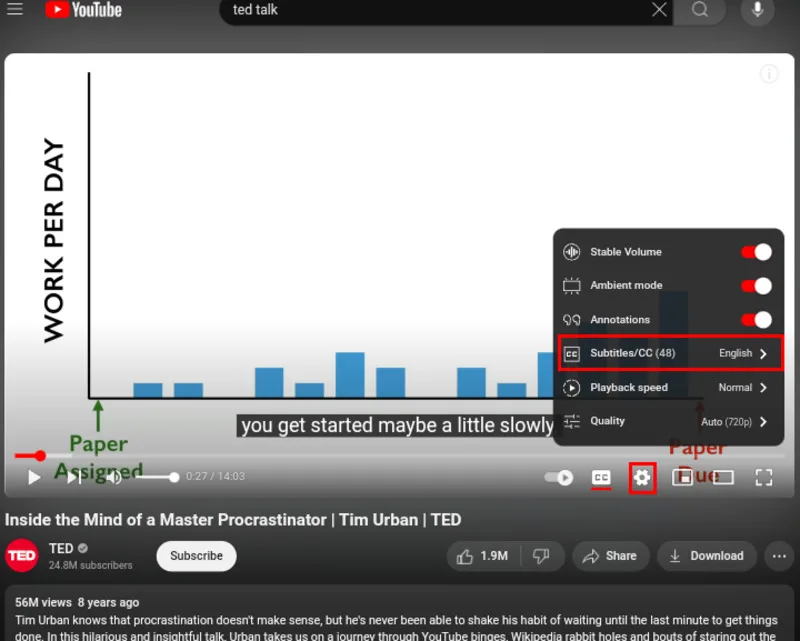Click the Stable Volume waveform icon
800x641 pixels.
coord(571,252)
